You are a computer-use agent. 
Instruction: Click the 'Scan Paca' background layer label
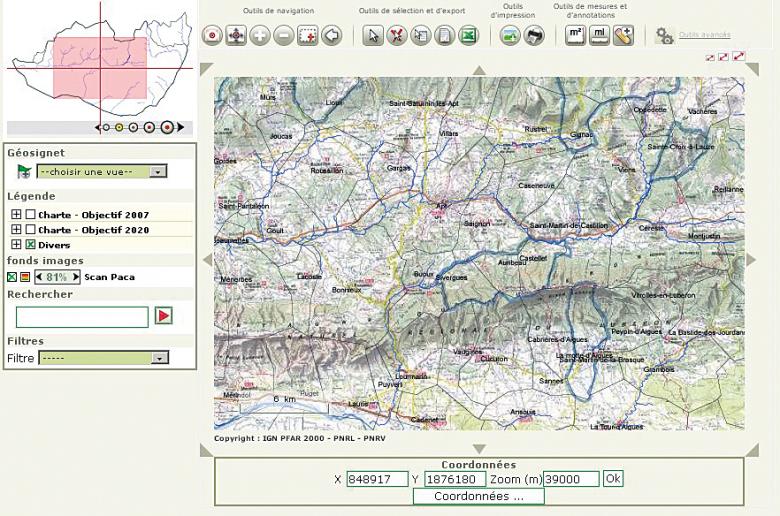pos(109,277)
